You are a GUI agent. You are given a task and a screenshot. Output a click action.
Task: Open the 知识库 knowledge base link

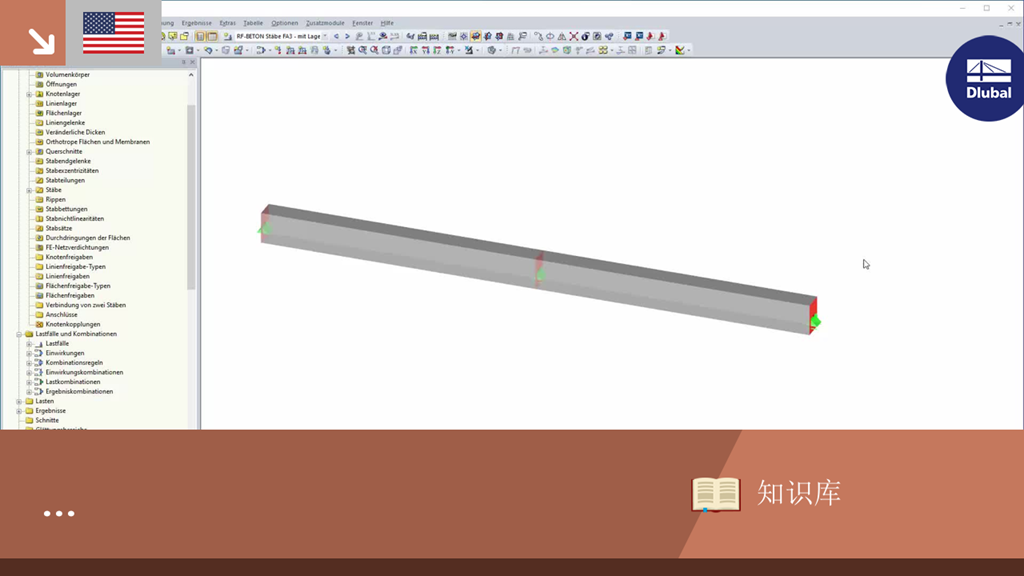pos(798,493)
